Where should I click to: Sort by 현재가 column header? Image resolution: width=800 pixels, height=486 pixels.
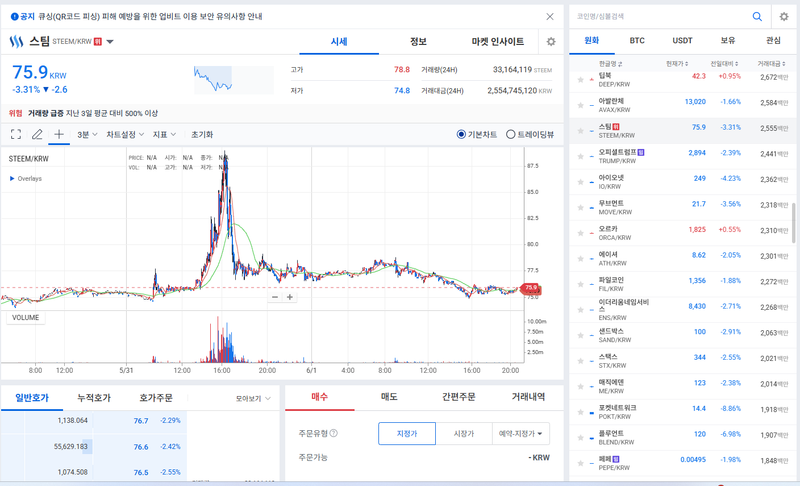pyautogui.click(x=677, y=64)
